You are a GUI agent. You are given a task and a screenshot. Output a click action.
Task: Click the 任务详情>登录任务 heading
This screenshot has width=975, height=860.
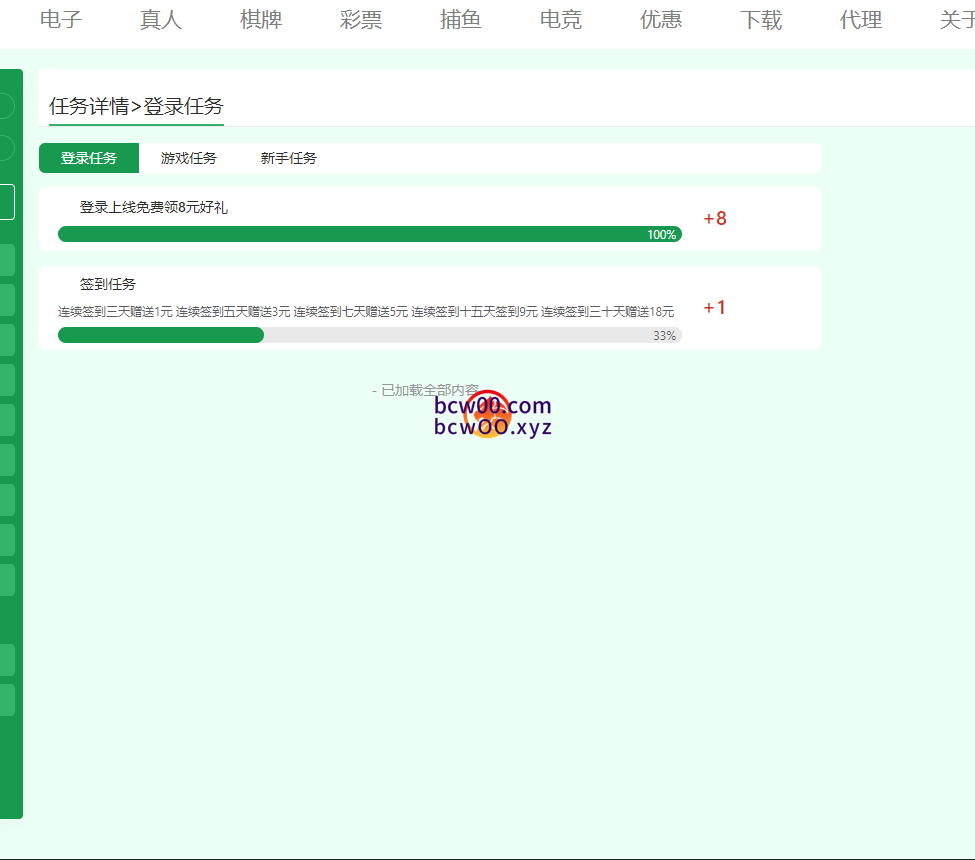pos(136,106)
